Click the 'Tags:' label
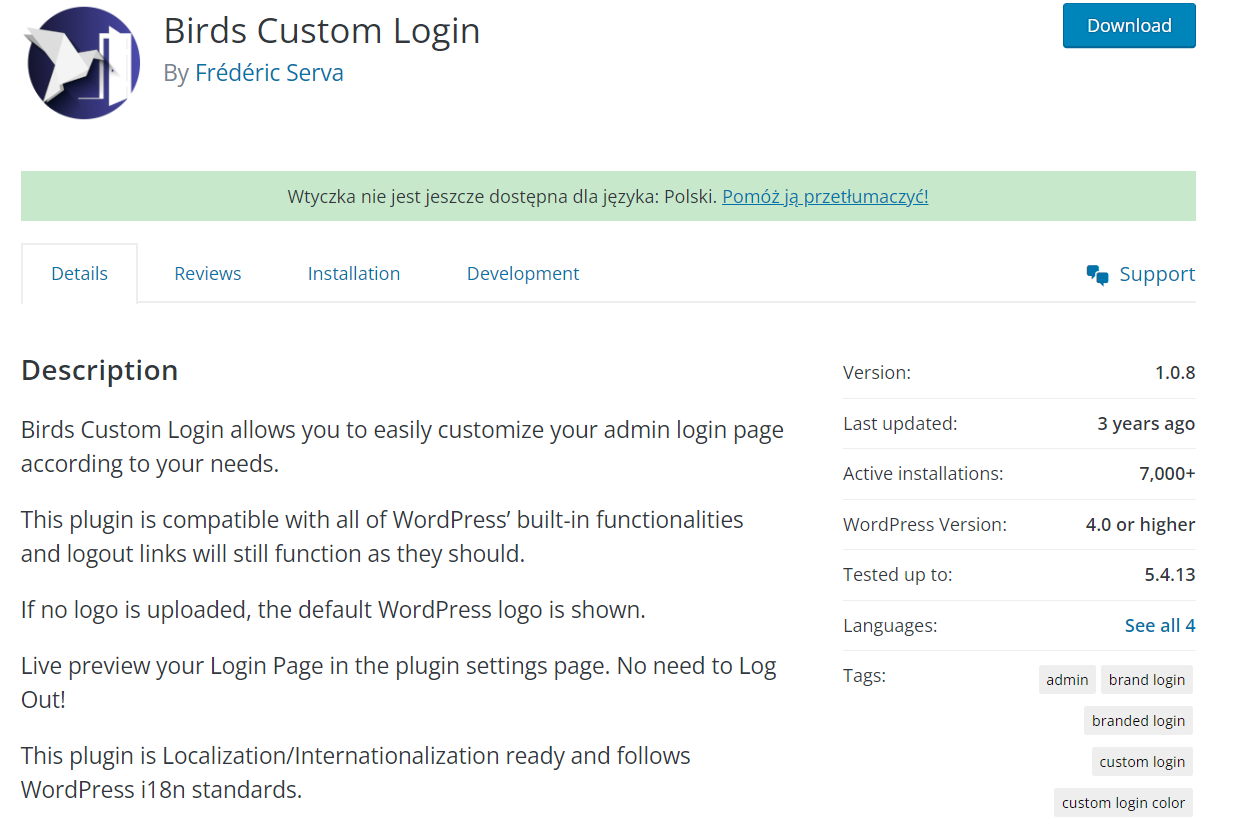Viewport: 1241px width, 827px height. coord(864,676)
